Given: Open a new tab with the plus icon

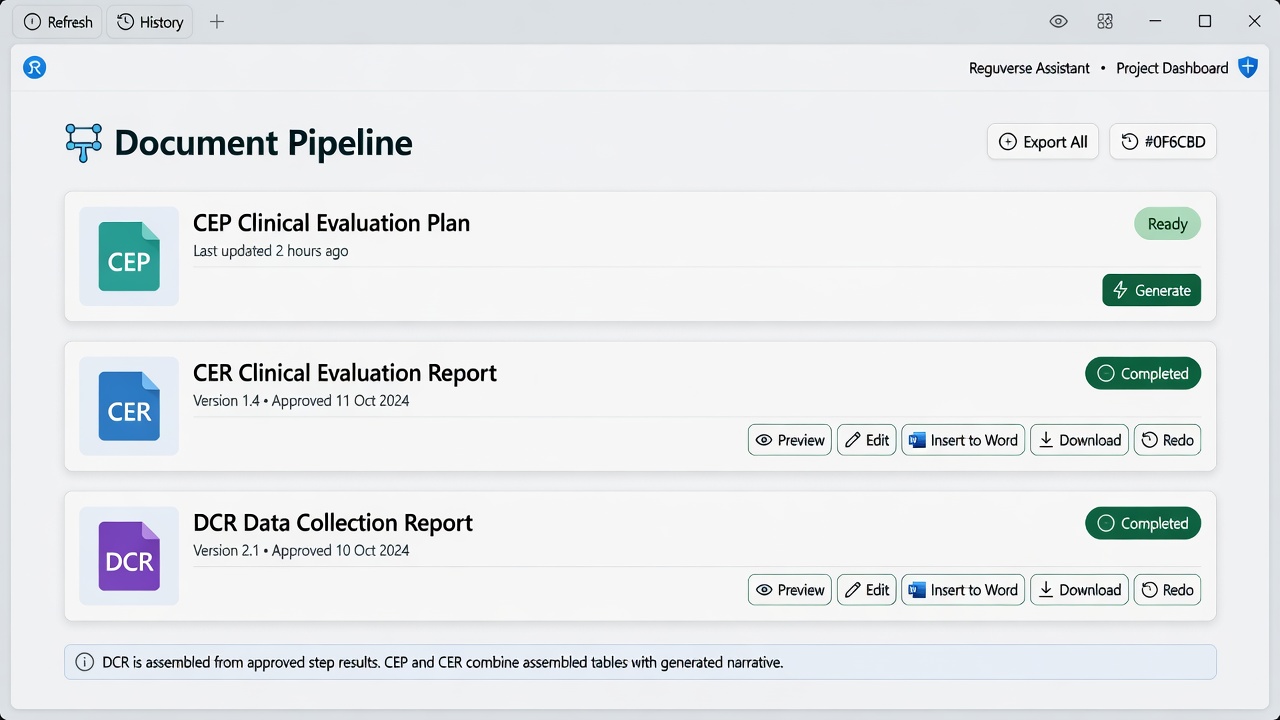Looking at the screenshot, I should [x=217, y=22].
